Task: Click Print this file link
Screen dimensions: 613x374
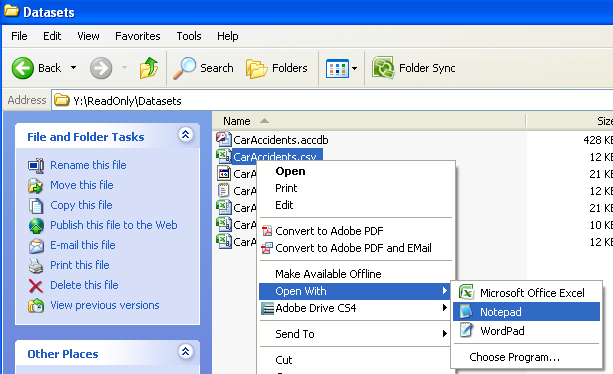Action: point(80,265)
